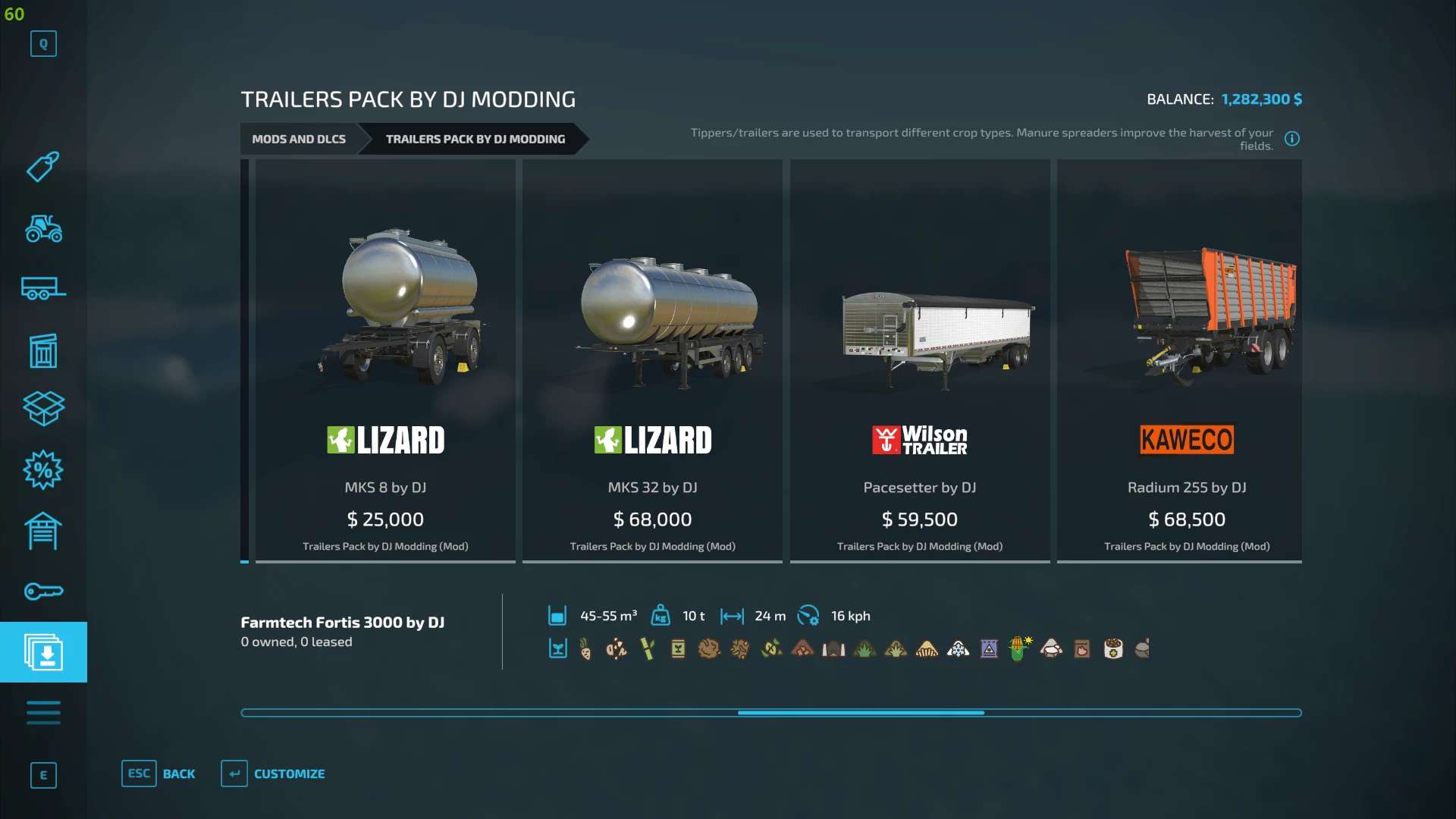Screen dimensions: 1456x819
Task: Open the tractors vehicle category
Action: (43, 228)
